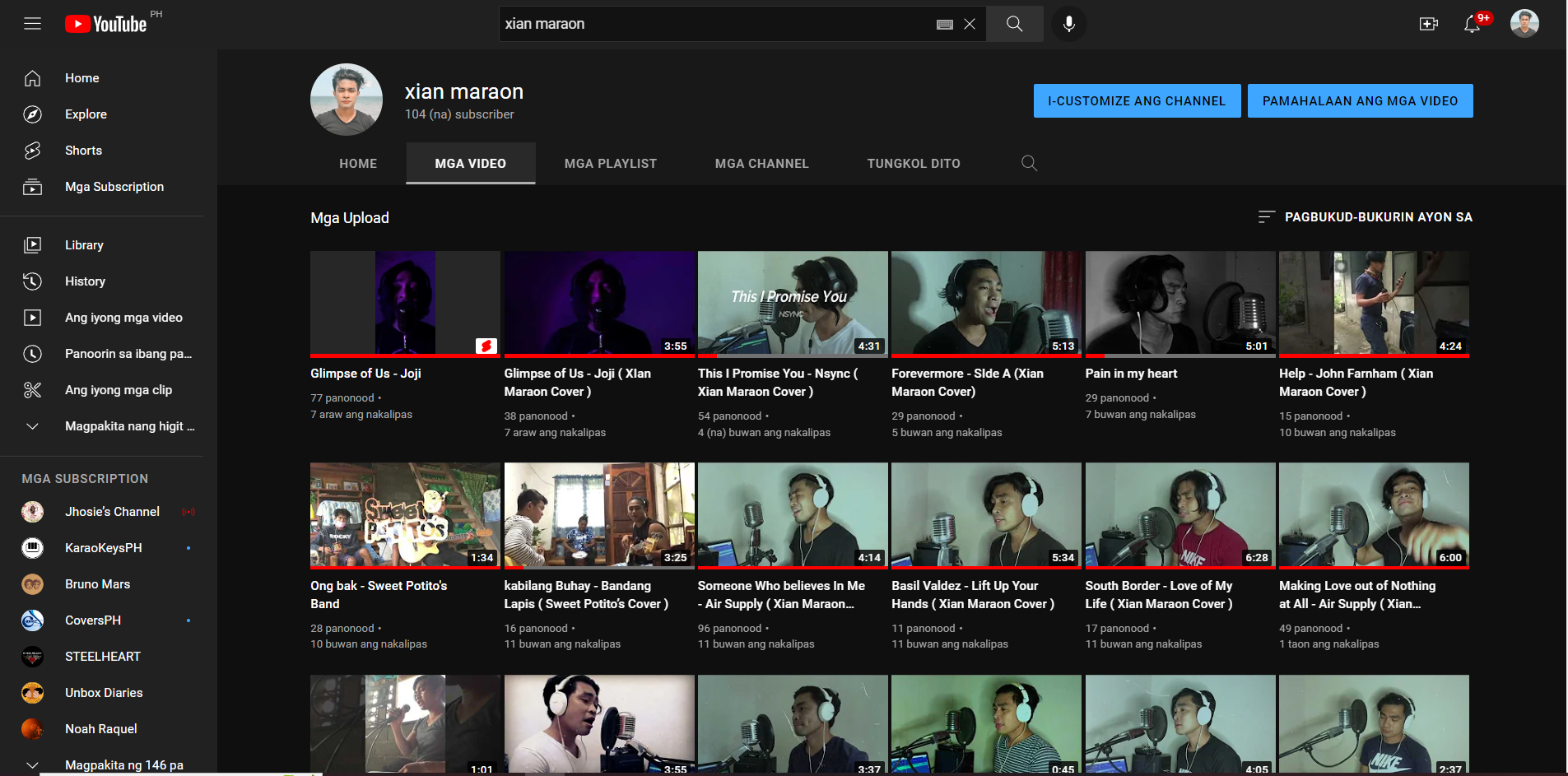
Task: Clear the search box text
Action: point(970,24)
